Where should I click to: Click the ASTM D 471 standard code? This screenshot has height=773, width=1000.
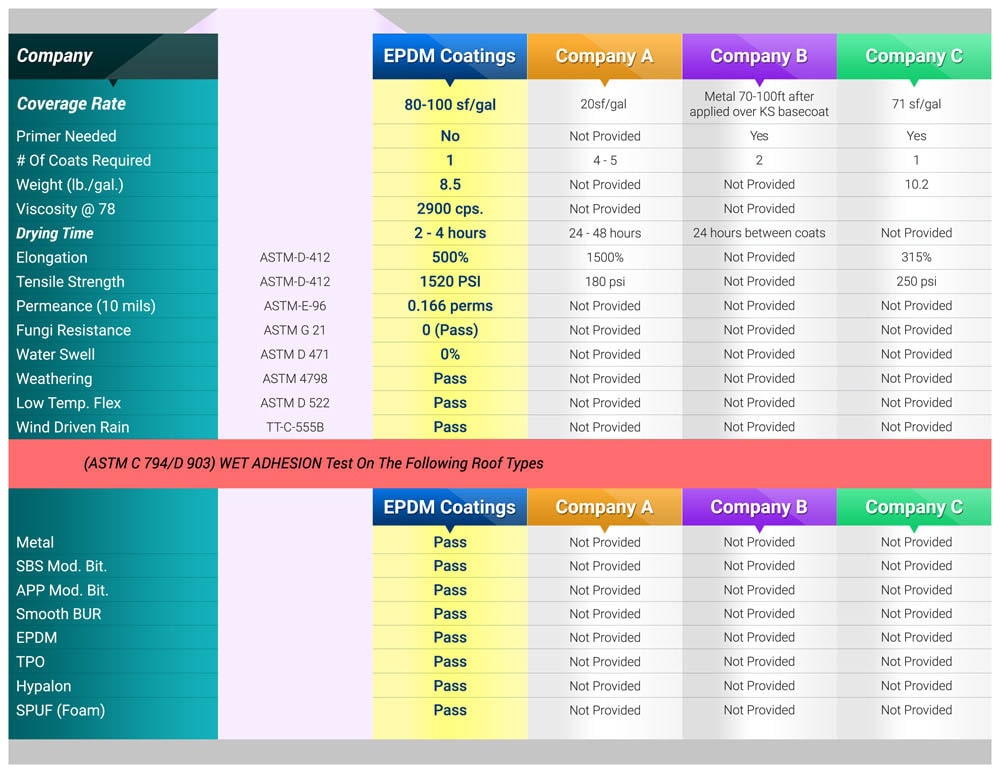295,355
